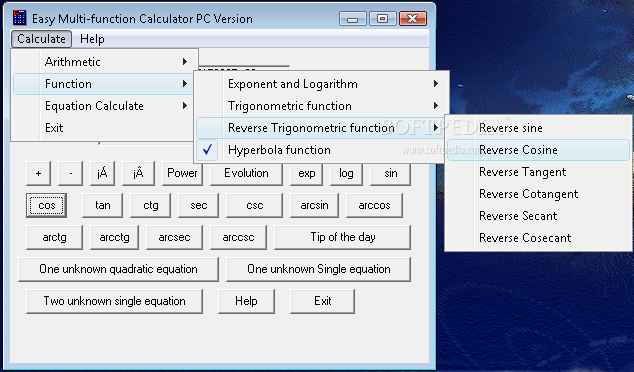Viewport: 634px width, 372px height.
Task: Click the tan button
Action: click(x=103, y=205)
